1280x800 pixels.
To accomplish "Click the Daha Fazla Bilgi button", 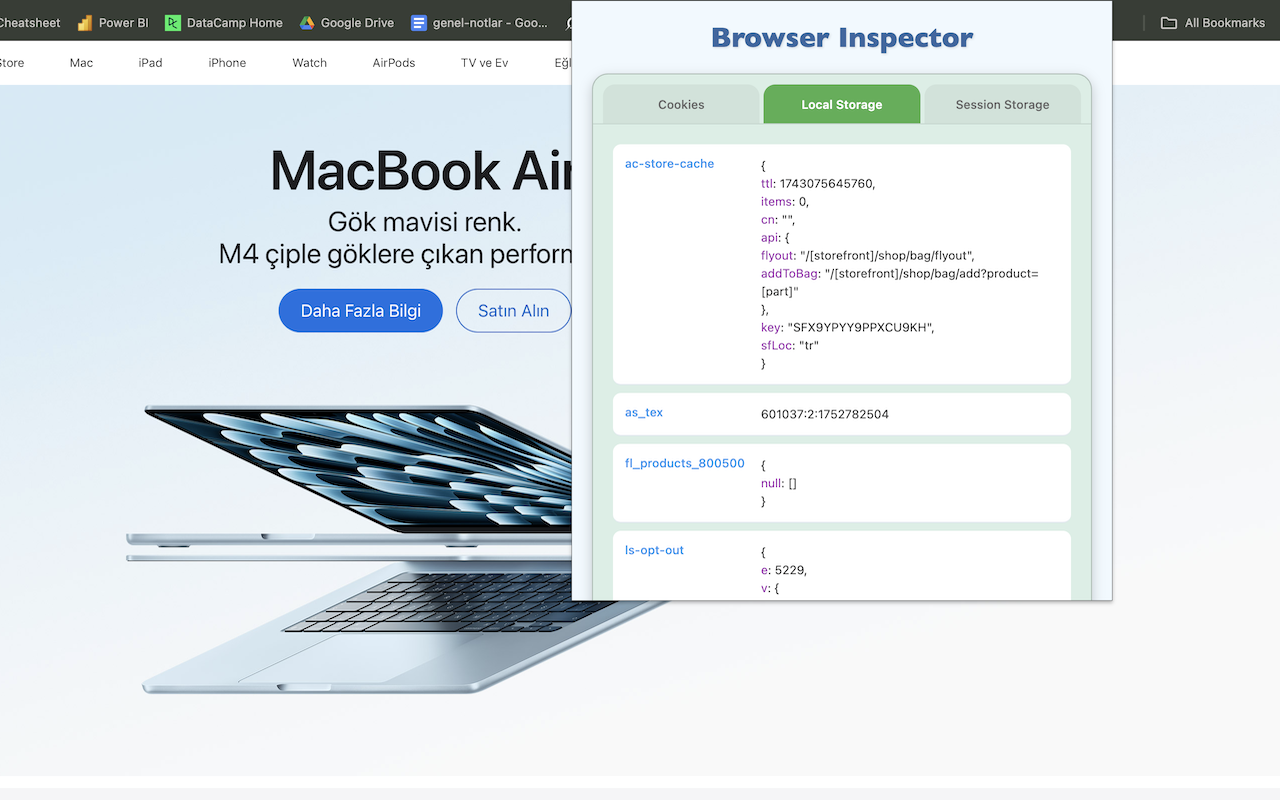I will (x=360, y=311).
